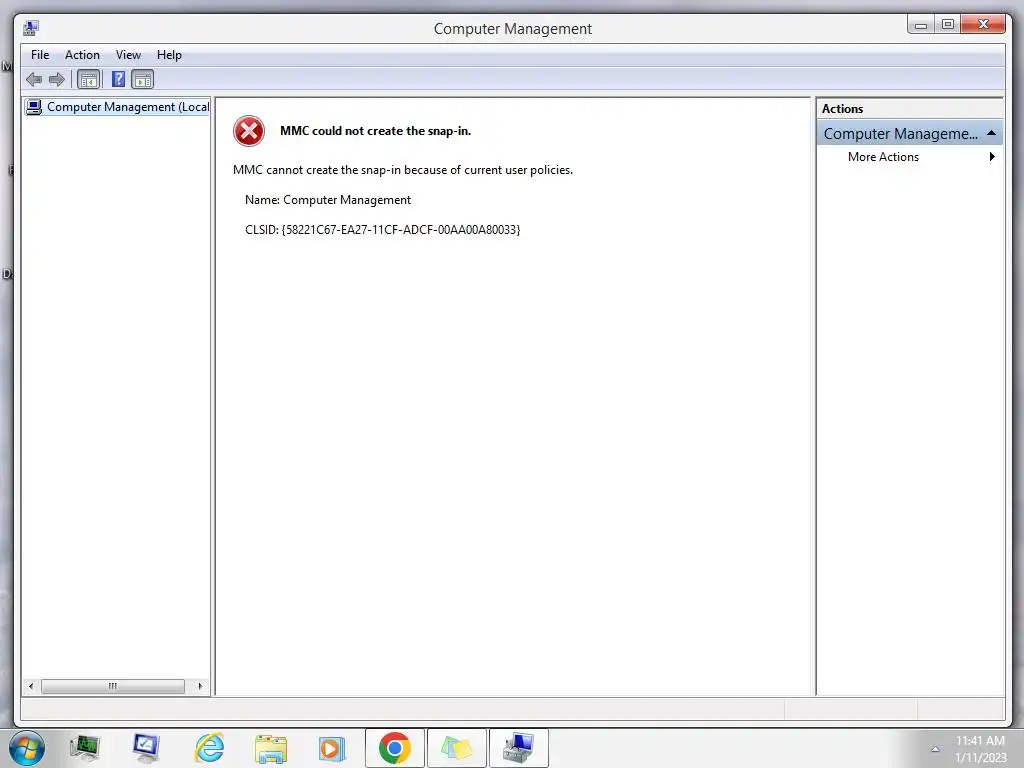The image size is (1024, 768).
Task: Open the File menu
Action: click(x=40, y=55)
